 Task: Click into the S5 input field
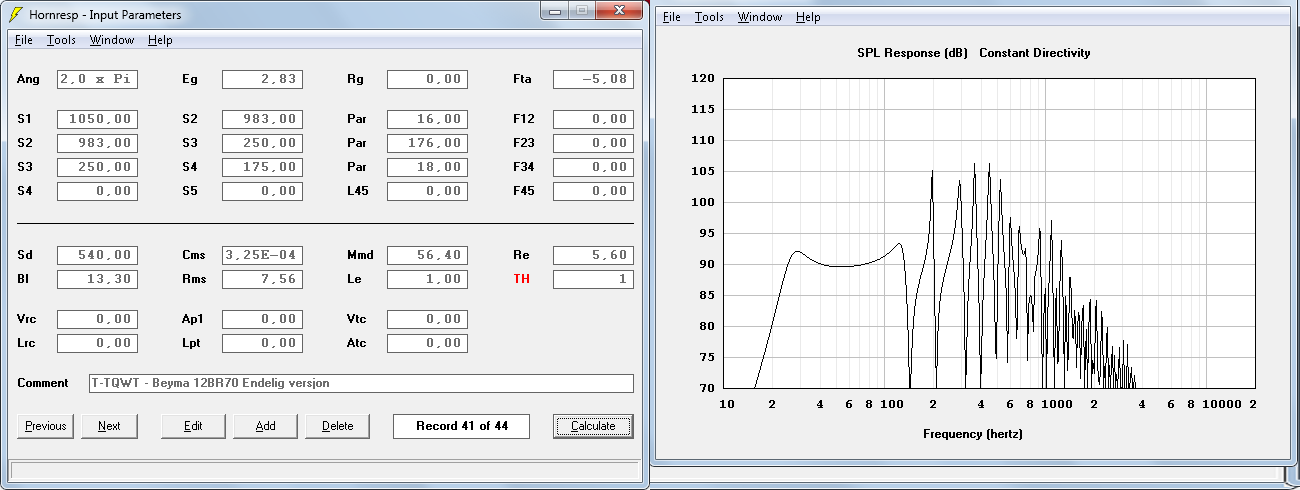coord(262,191)
